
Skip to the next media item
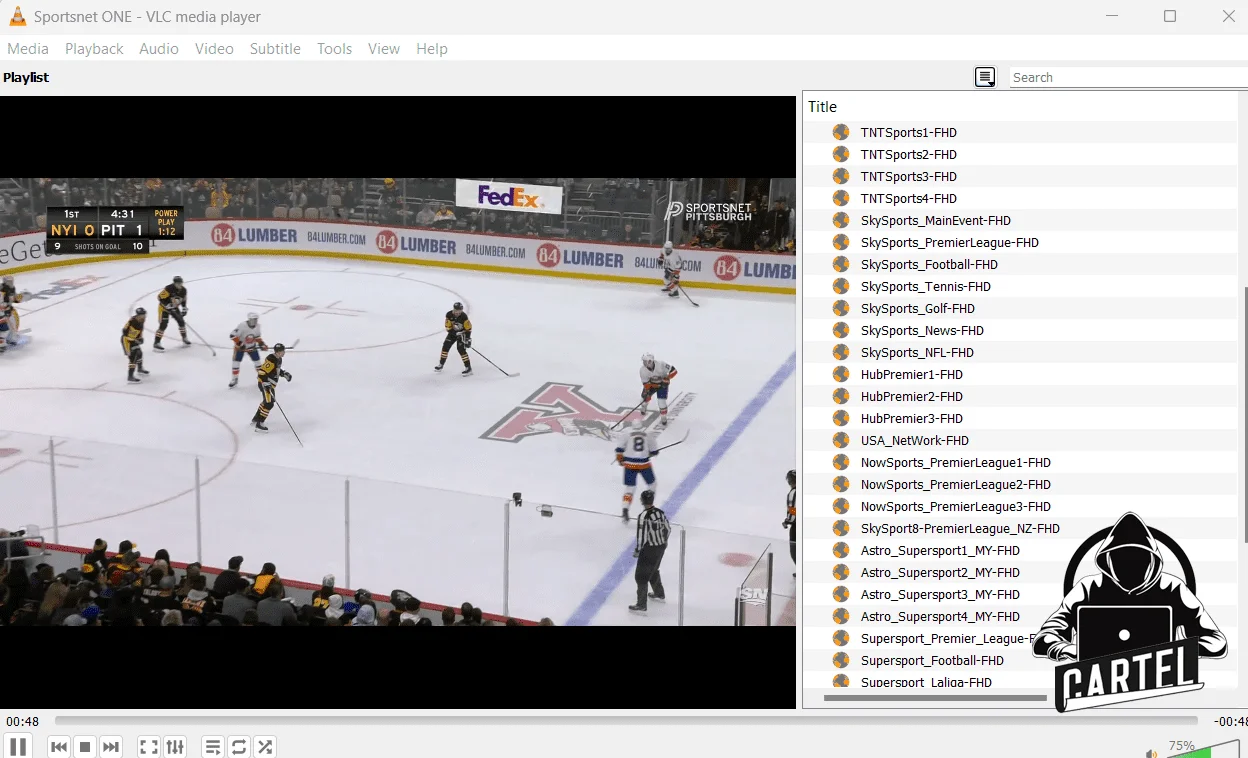[111, 746]
